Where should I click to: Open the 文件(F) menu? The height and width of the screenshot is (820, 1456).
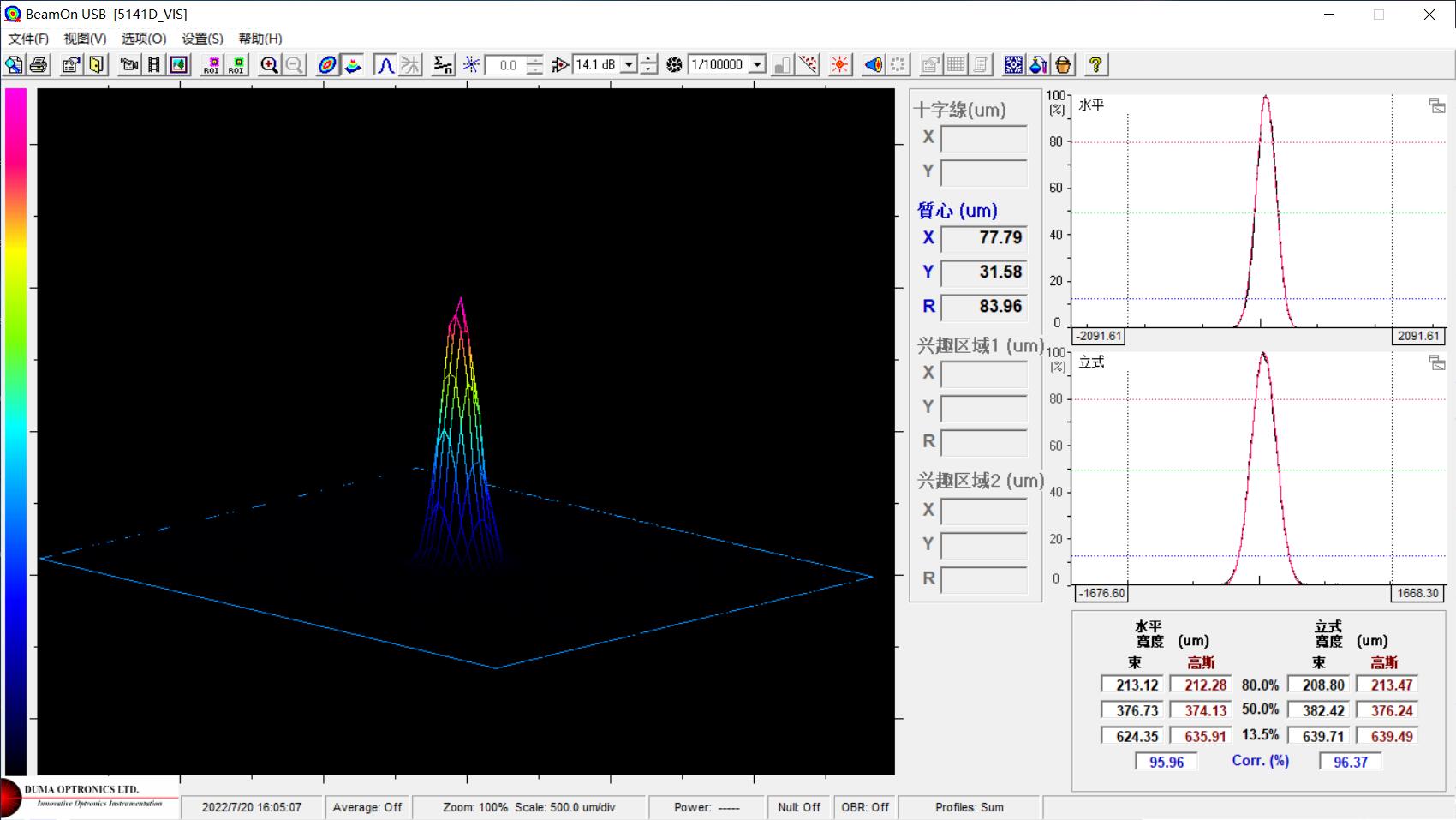coord(28,39)
